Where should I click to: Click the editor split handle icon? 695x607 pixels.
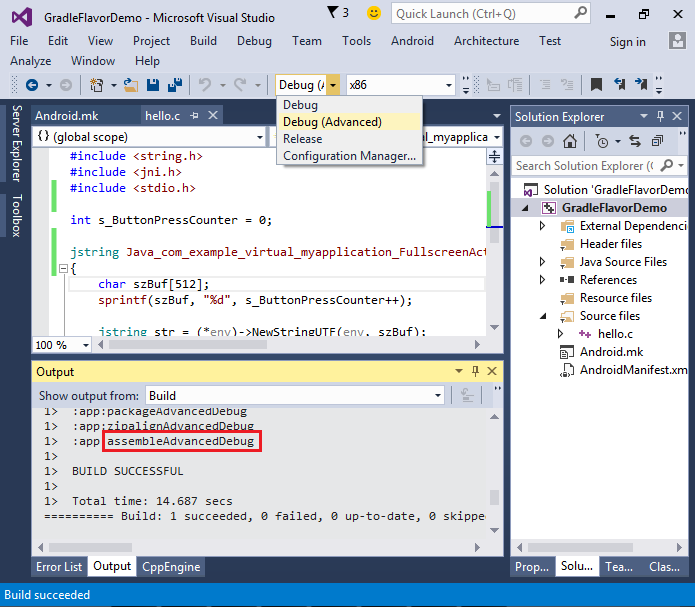tap(494, 156)
